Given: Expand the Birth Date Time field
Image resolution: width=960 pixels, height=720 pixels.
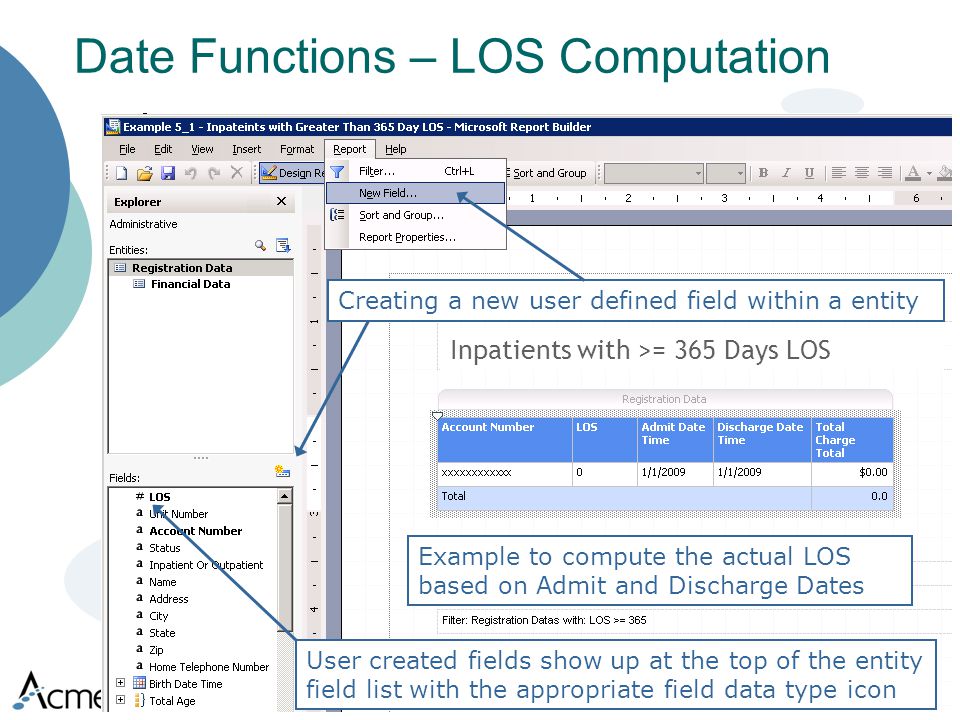Looking at the screenshot, I should click(x=121, y=683).
